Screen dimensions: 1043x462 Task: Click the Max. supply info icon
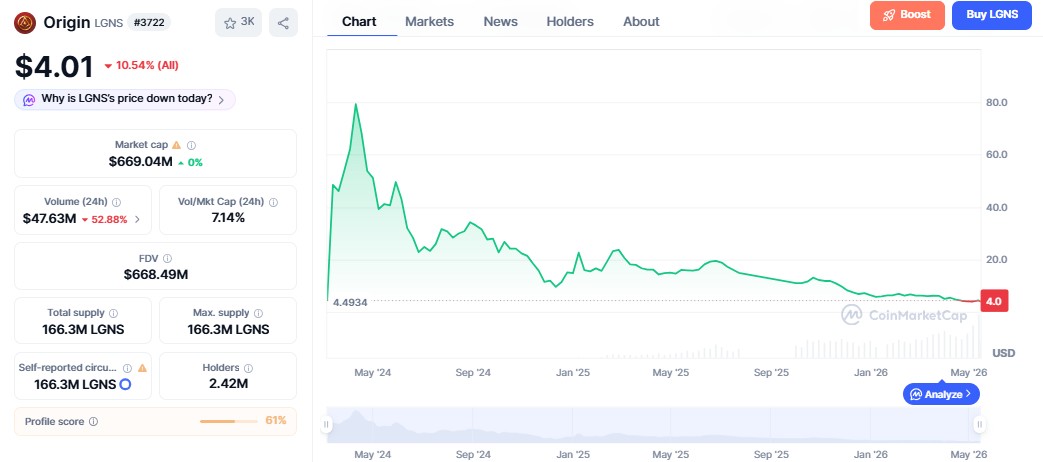258,313
